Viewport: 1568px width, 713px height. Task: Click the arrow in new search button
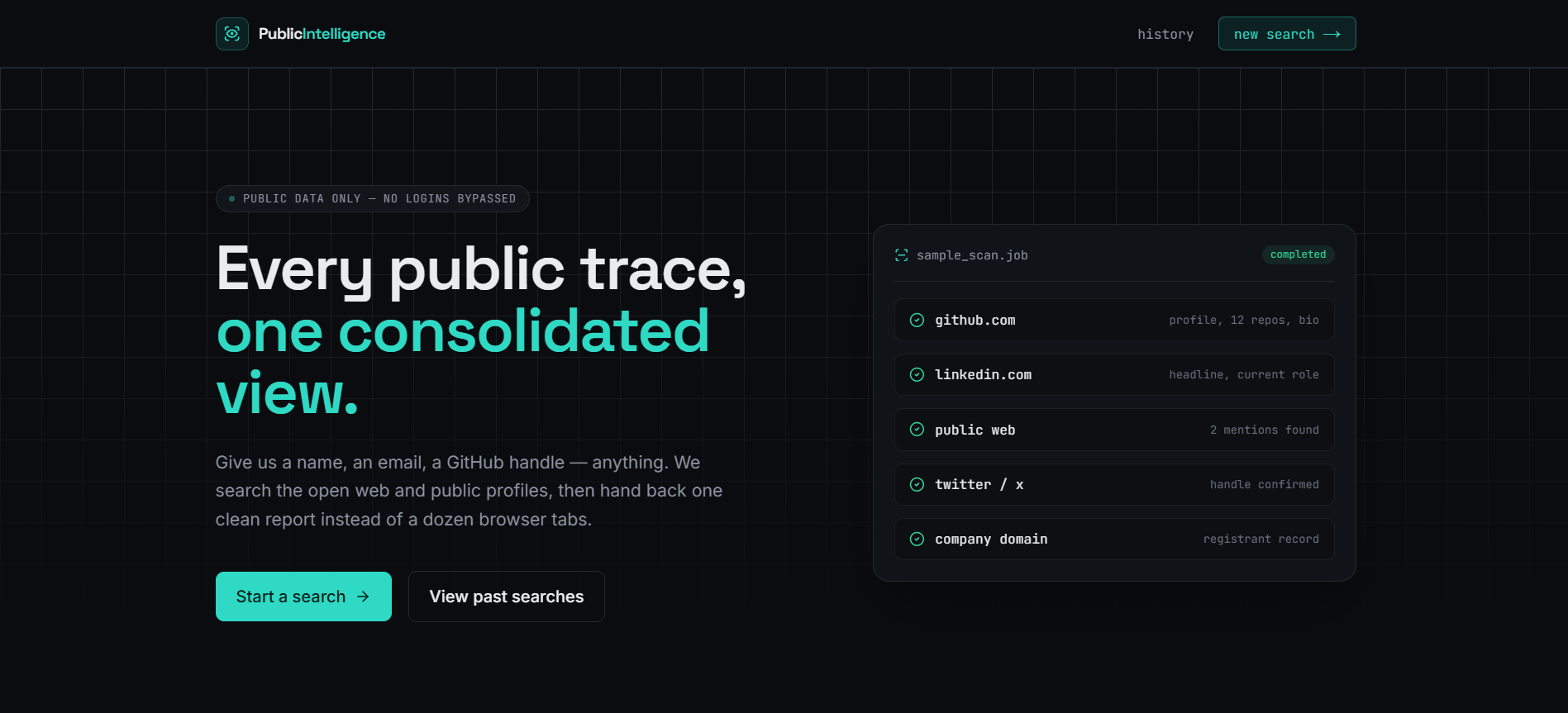pyautogui.click(x=1332, y=34)
